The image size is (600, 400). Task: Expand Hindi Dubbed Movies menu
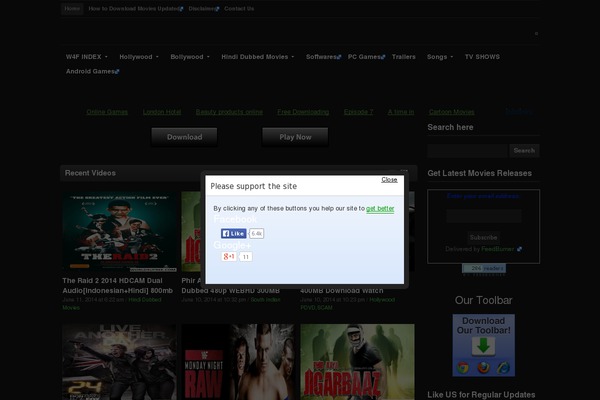coord(257,57)
